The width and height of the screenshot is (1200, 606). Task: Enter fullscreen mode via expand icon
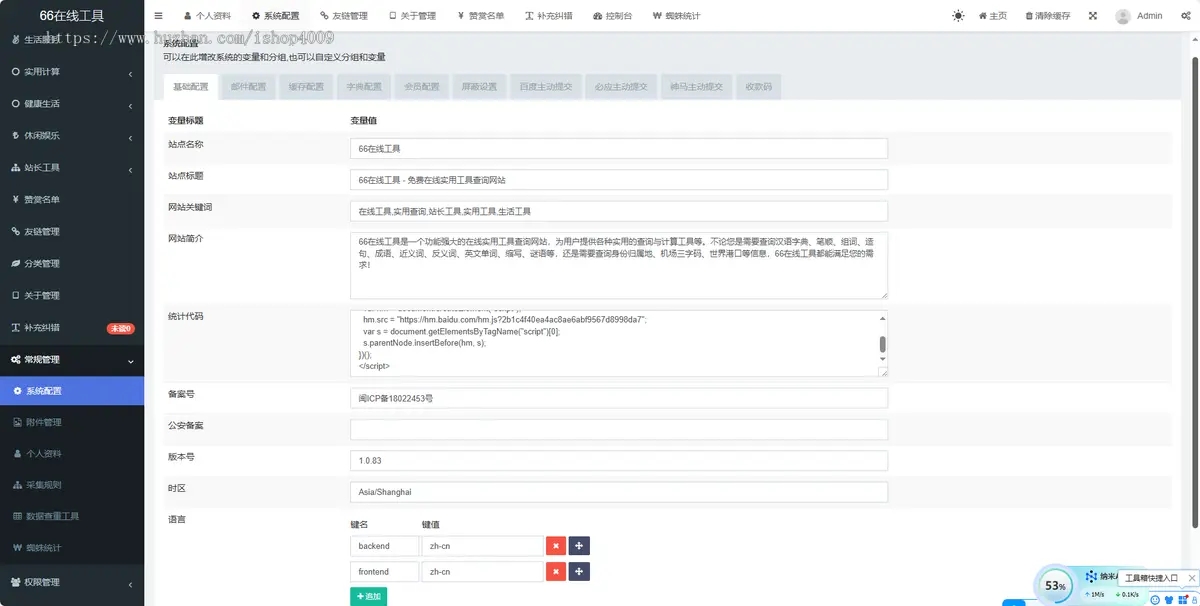pyautogui.click(x=1092, y=16)
